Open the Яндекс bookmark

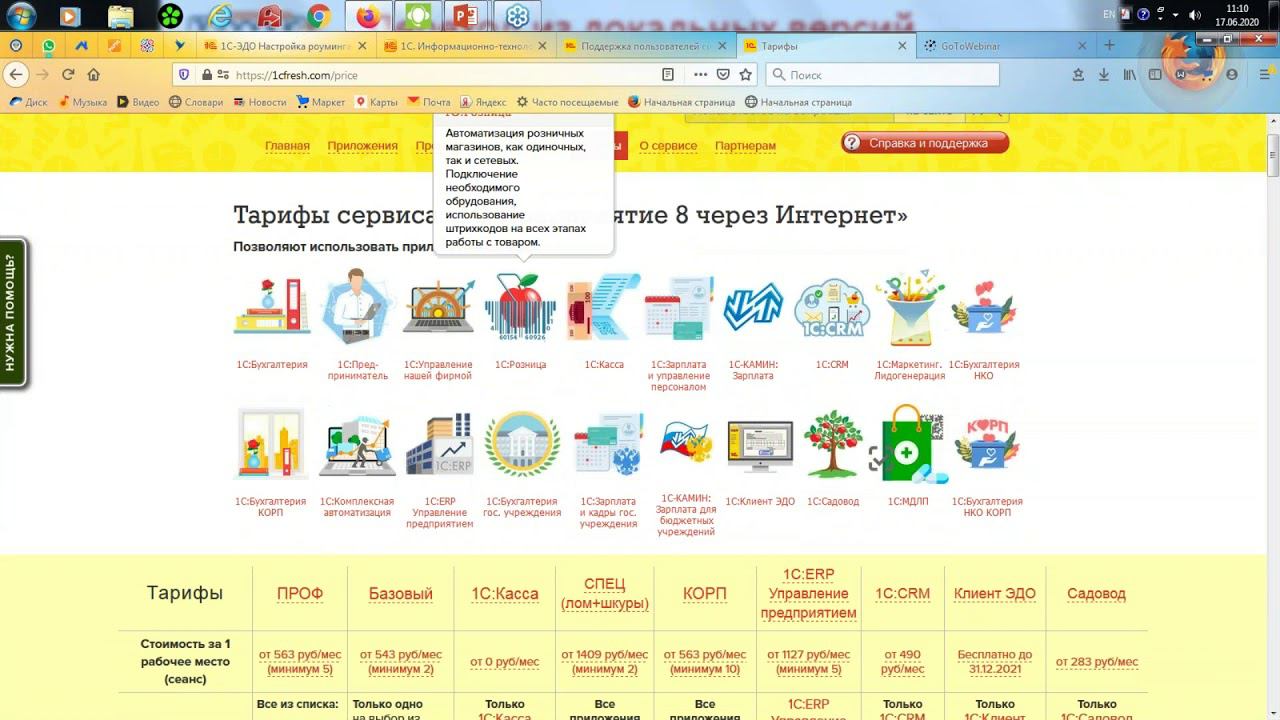pyautogui.click(x=483, y=102)
